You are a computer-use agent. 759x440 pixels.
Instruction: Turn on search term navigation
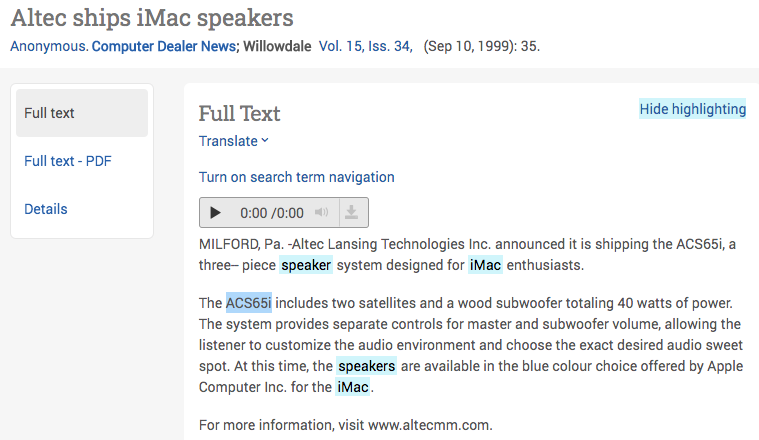296,177
